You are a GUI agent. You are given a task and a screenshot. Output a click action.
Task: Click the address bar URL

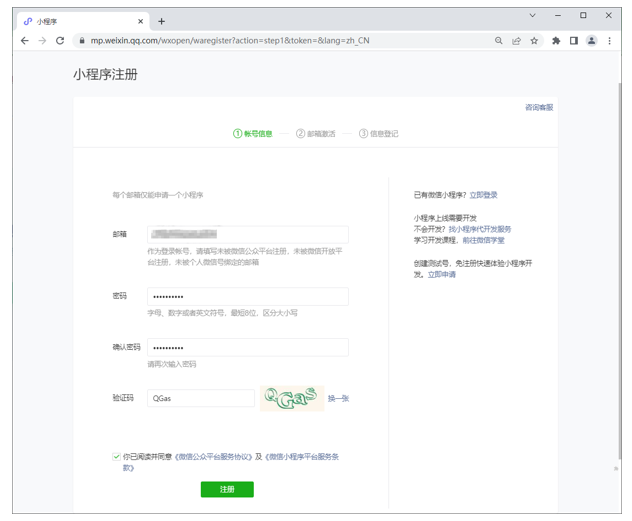tap(230, 41)
